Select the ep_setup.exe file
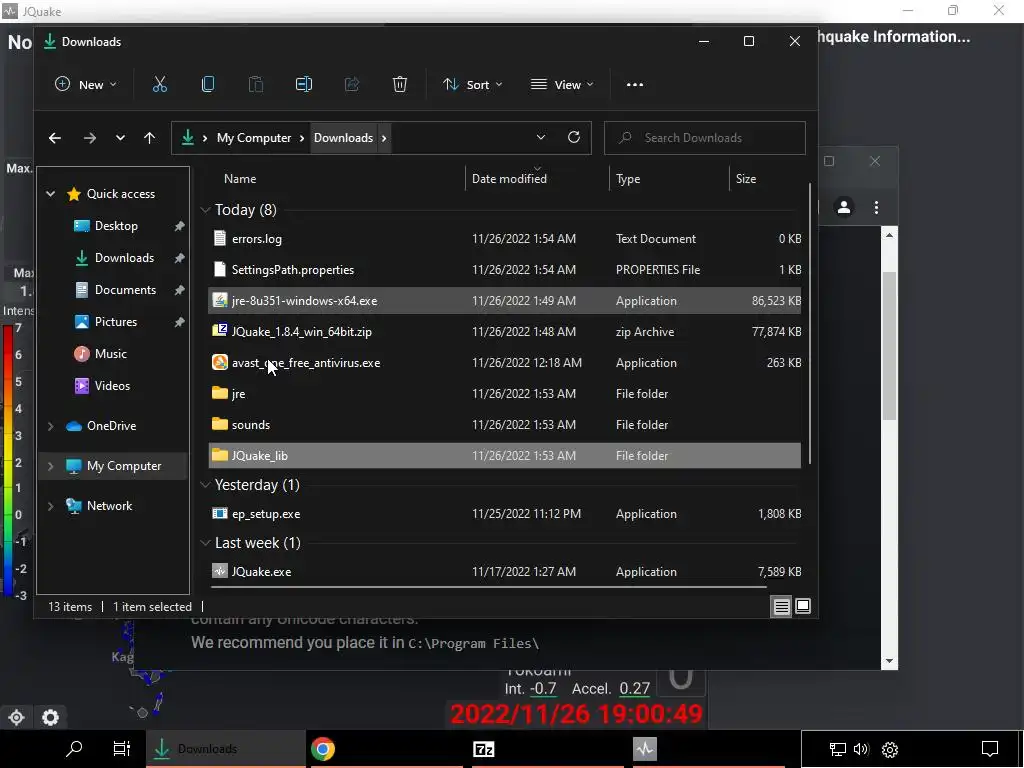The width and height of the screenshot is (1024, 768). [505, 514]
